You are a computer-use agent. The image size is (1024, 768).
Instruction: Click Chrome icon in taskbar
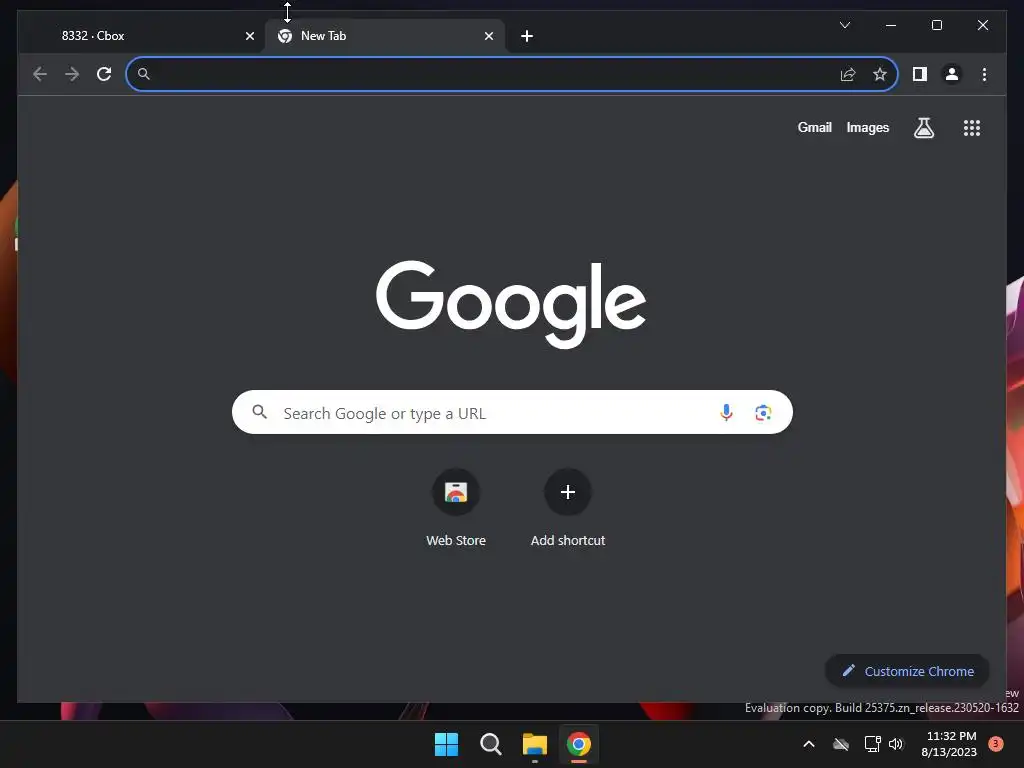(x=579, y=744)
